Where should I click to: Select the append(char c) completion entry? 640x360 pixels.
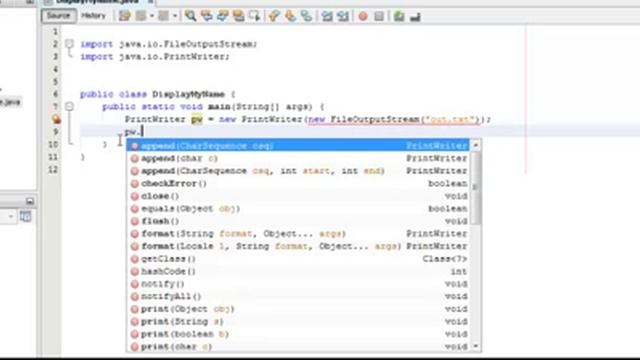[298, 158]
